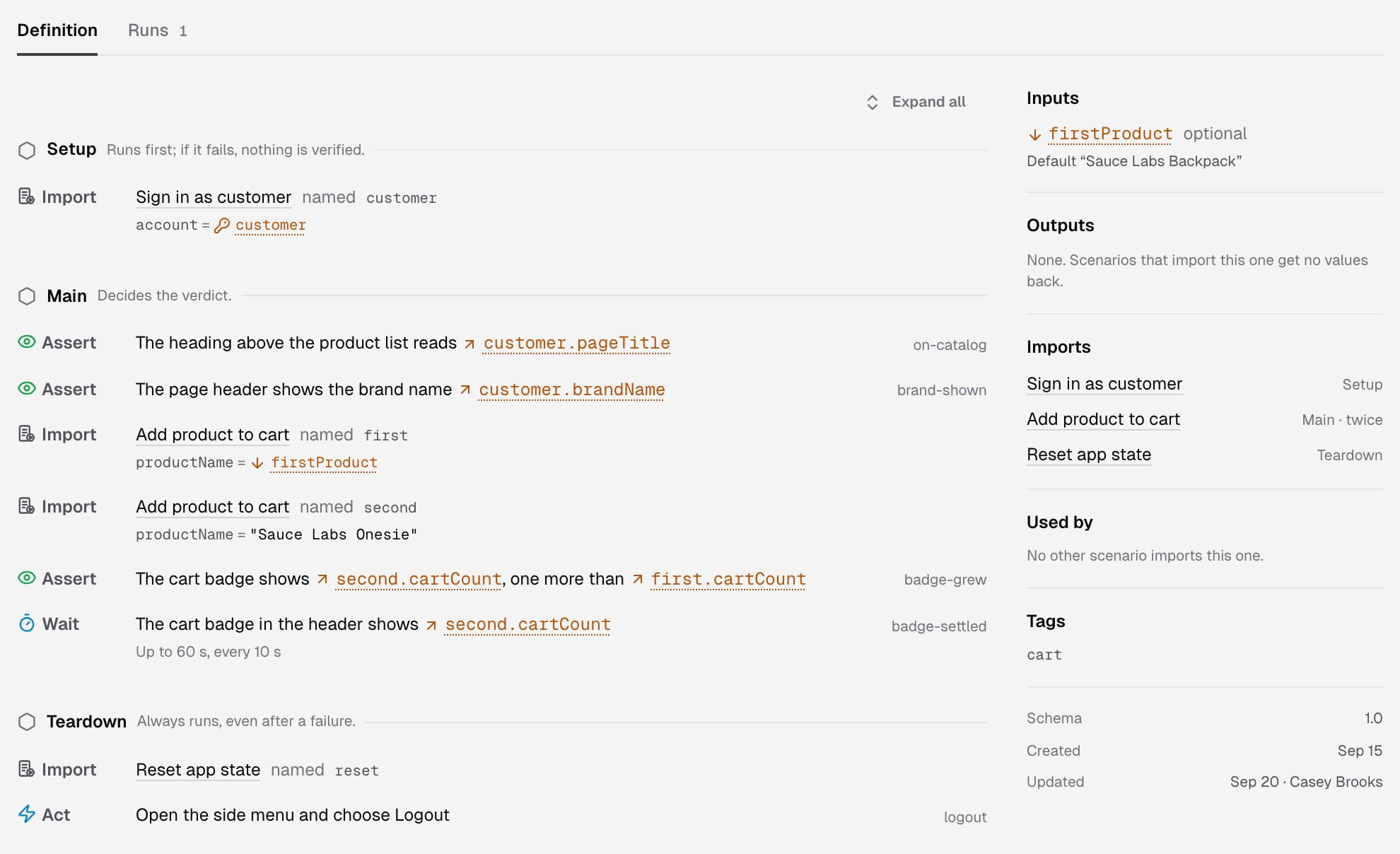1400x854 pixels.
Task: Click the "Sauce Labs Onesie" productName value
Action: [334, 534]
